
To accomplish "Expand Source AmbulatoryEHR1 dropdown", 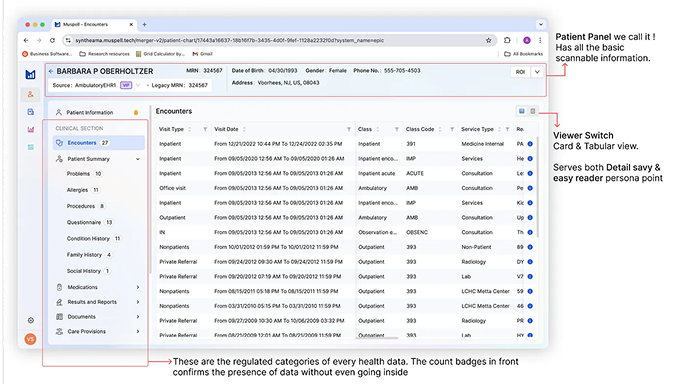I will coord(138,85).
